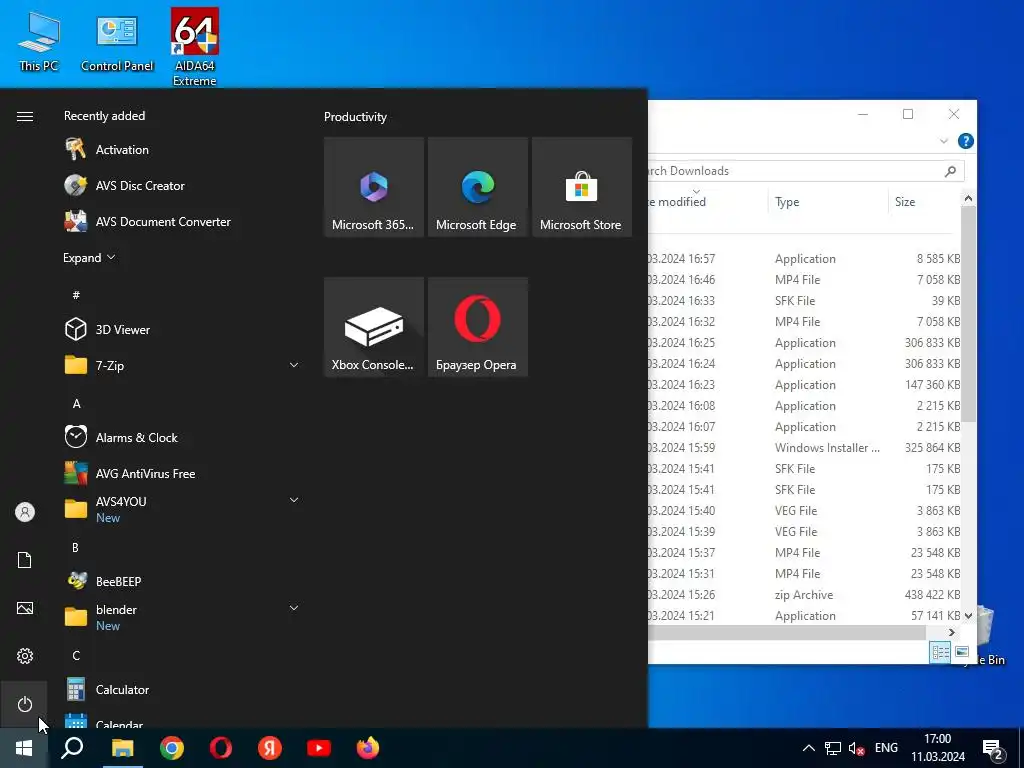This screenshot has height=768, width=1024.
Task: Open the Microsoft Store tile
Action: coord(582,187)
